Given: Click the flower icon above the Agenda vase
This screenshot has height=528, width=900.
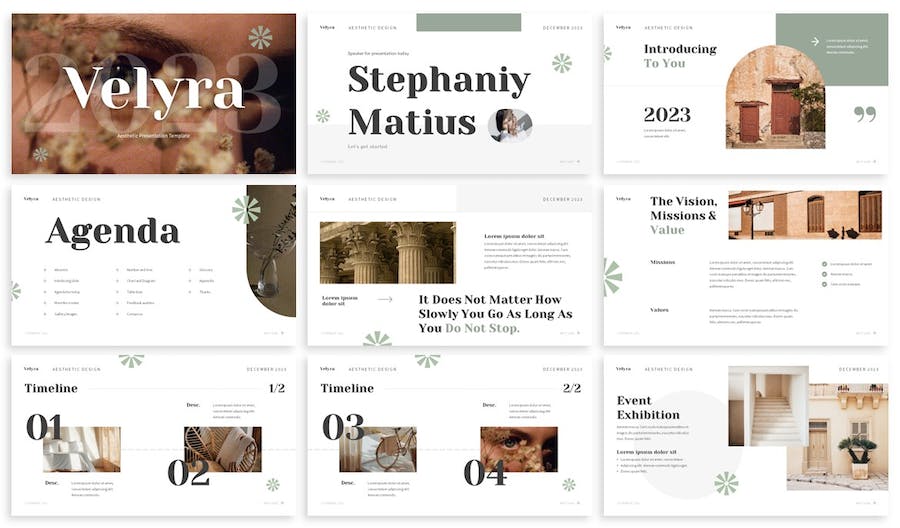Looking at the screenshot, I should pos(246,209).
